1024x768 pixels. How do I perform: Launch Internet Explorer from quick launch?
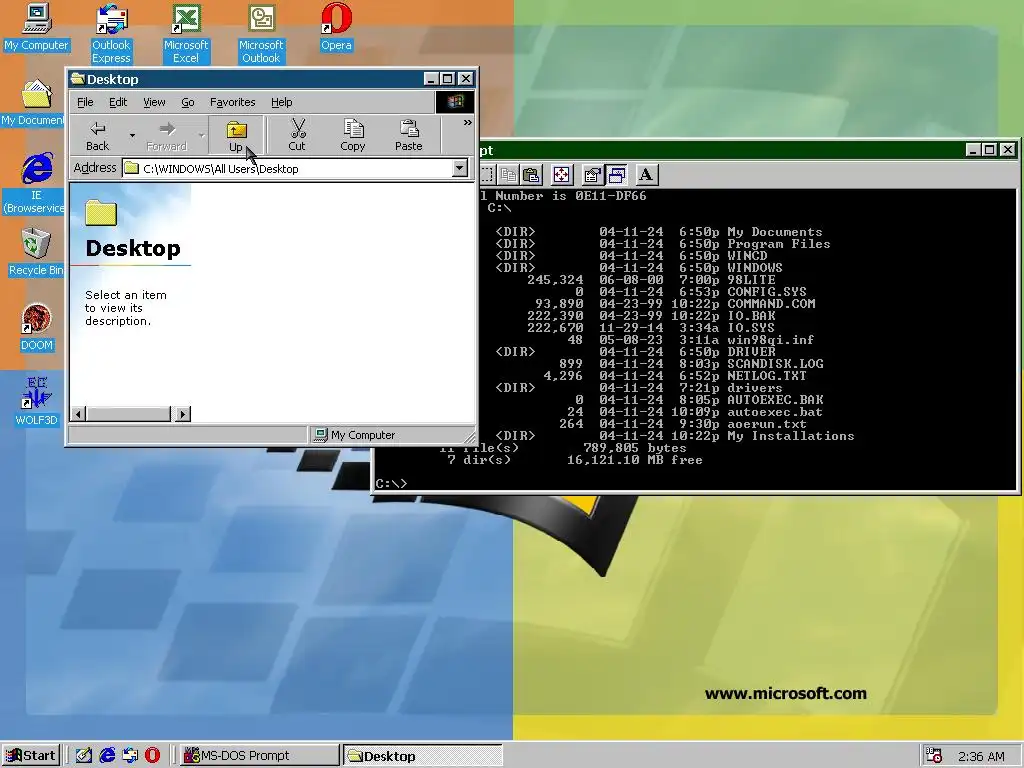click(x=107, y=756)
